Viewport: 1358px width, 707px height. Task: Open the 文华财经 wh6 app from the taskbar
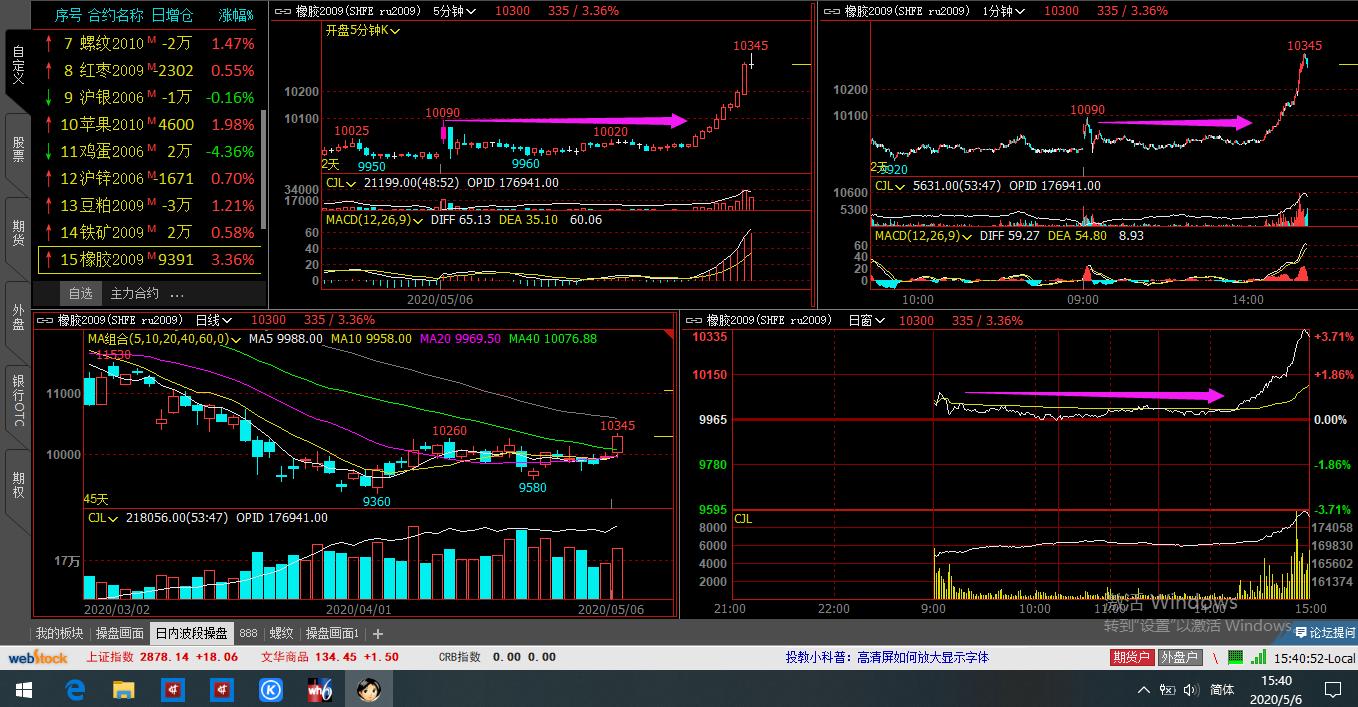click(x=319, y=689)
